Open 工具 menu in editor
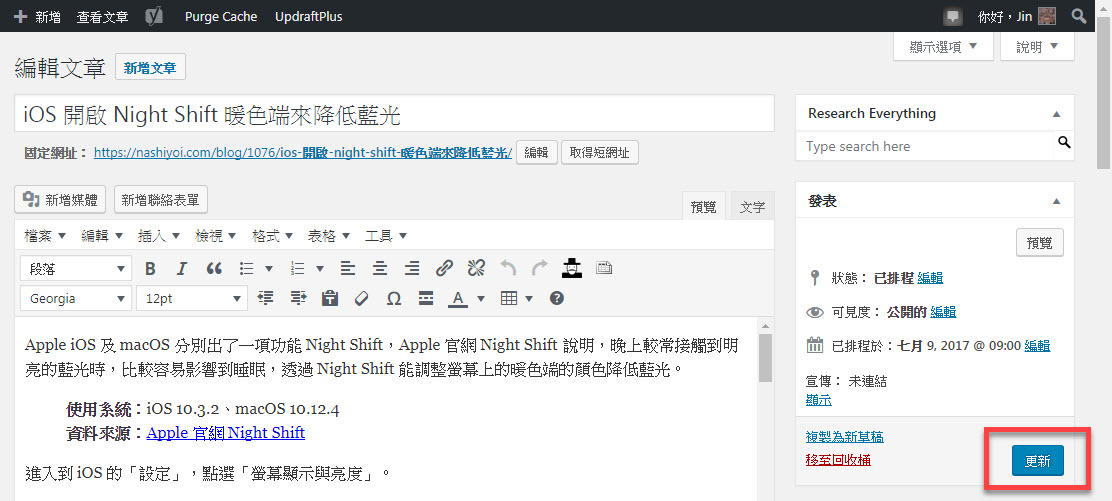The height and width of the screenshot is (501, 1112). coord(386,236)
